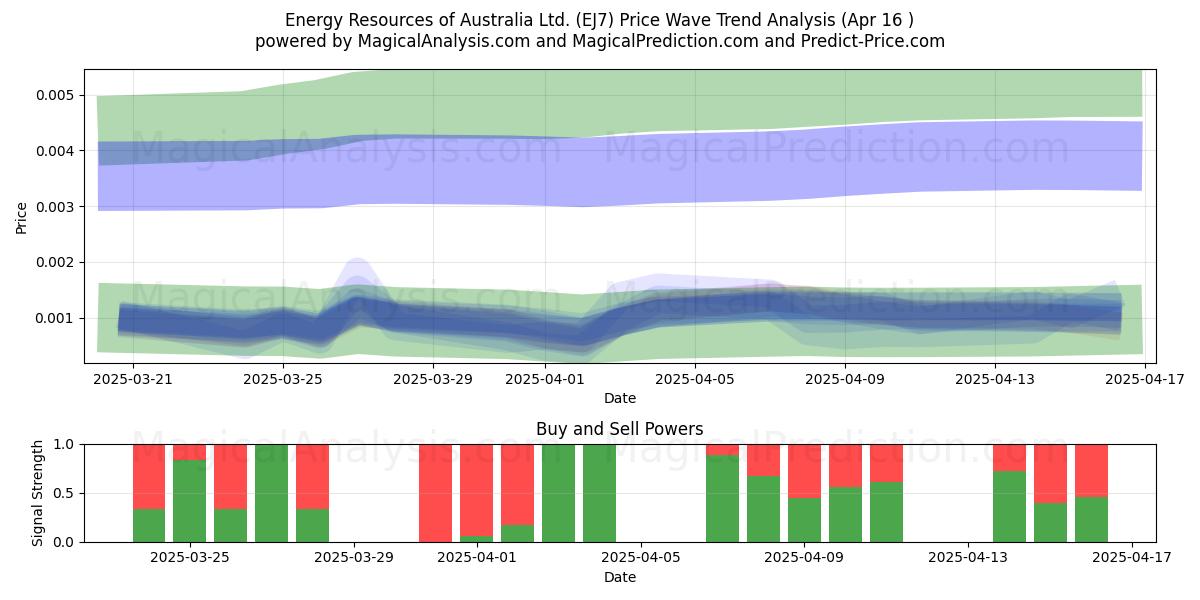Click '2025-03-25' tick under Buy and Sell chart
This screenshot has height=600, width=1200.
(190, 559)
